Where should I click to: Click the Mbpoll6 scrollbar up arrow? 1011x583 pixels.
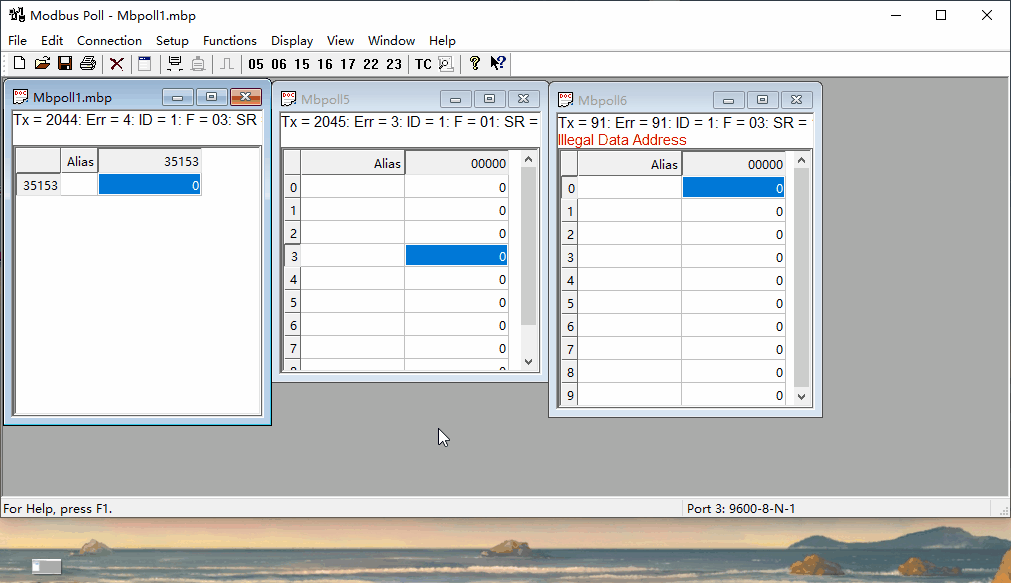[x=801, y=161]
